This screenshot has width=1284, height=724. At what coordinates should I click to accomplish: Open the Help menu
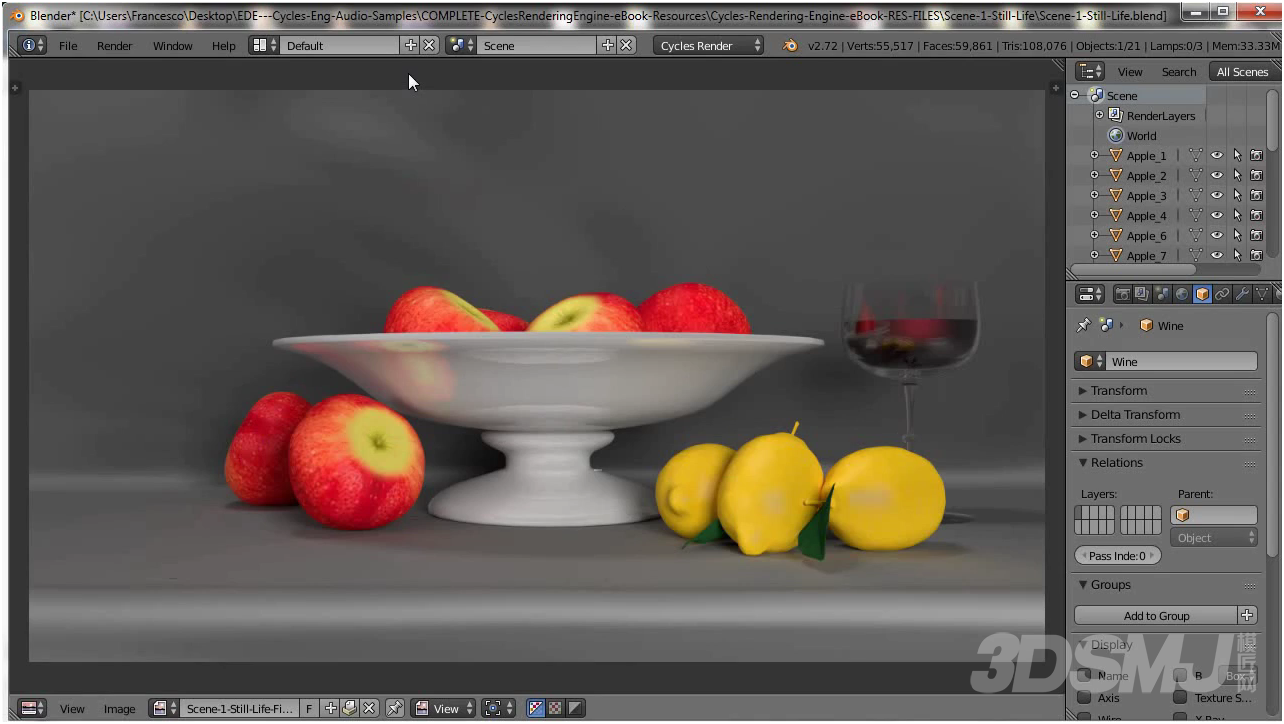pyautogui.click(x=223, y=46)
